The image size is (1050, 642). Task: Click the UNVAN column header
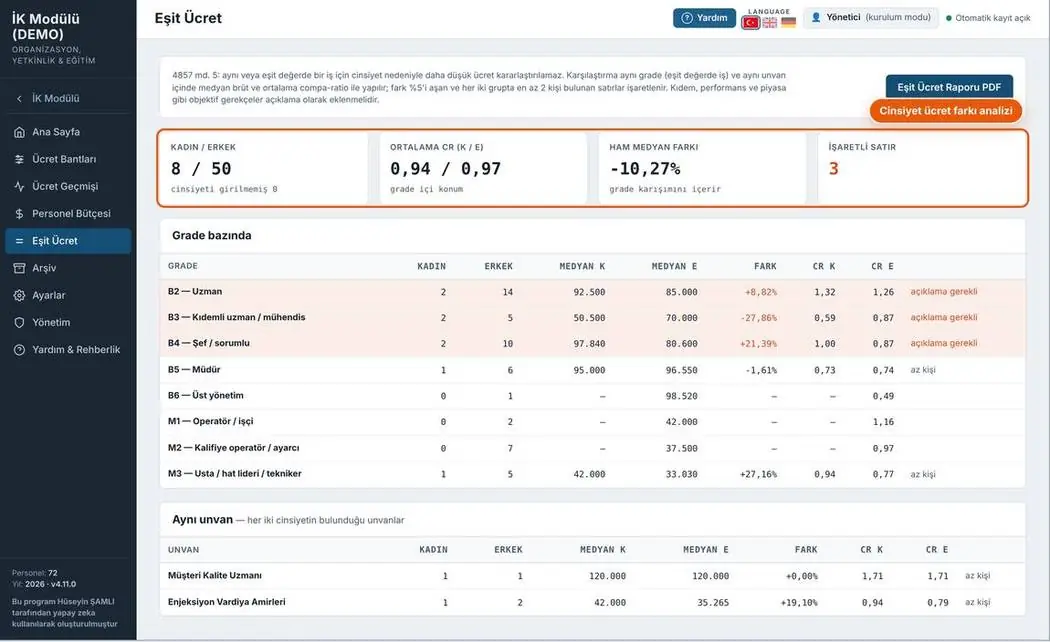pyautogui.click(x=183, y=550)
